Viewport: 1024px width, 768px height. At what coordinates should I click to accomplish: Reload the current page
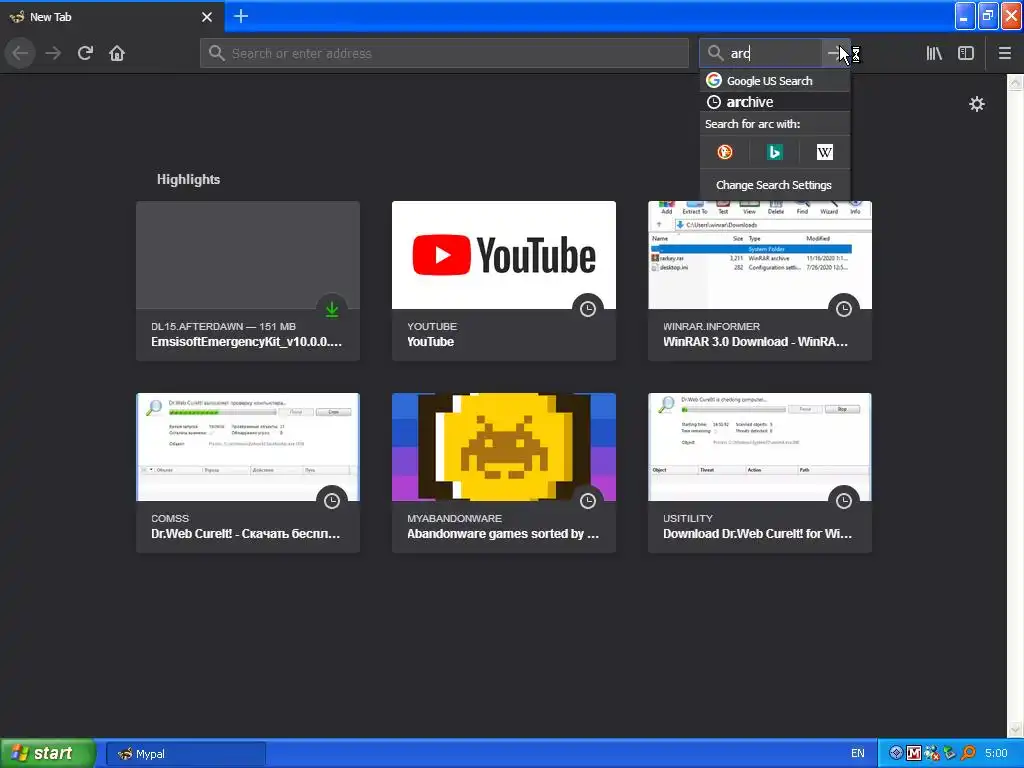85,53
